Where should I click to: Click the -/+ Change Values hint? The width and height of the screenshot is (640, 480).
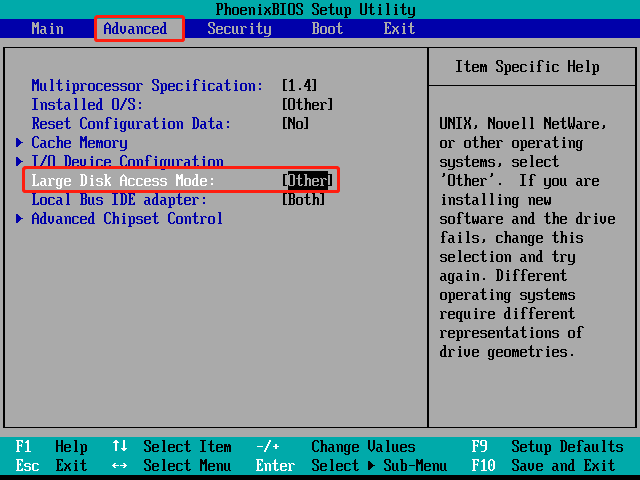tap(336, 447)
